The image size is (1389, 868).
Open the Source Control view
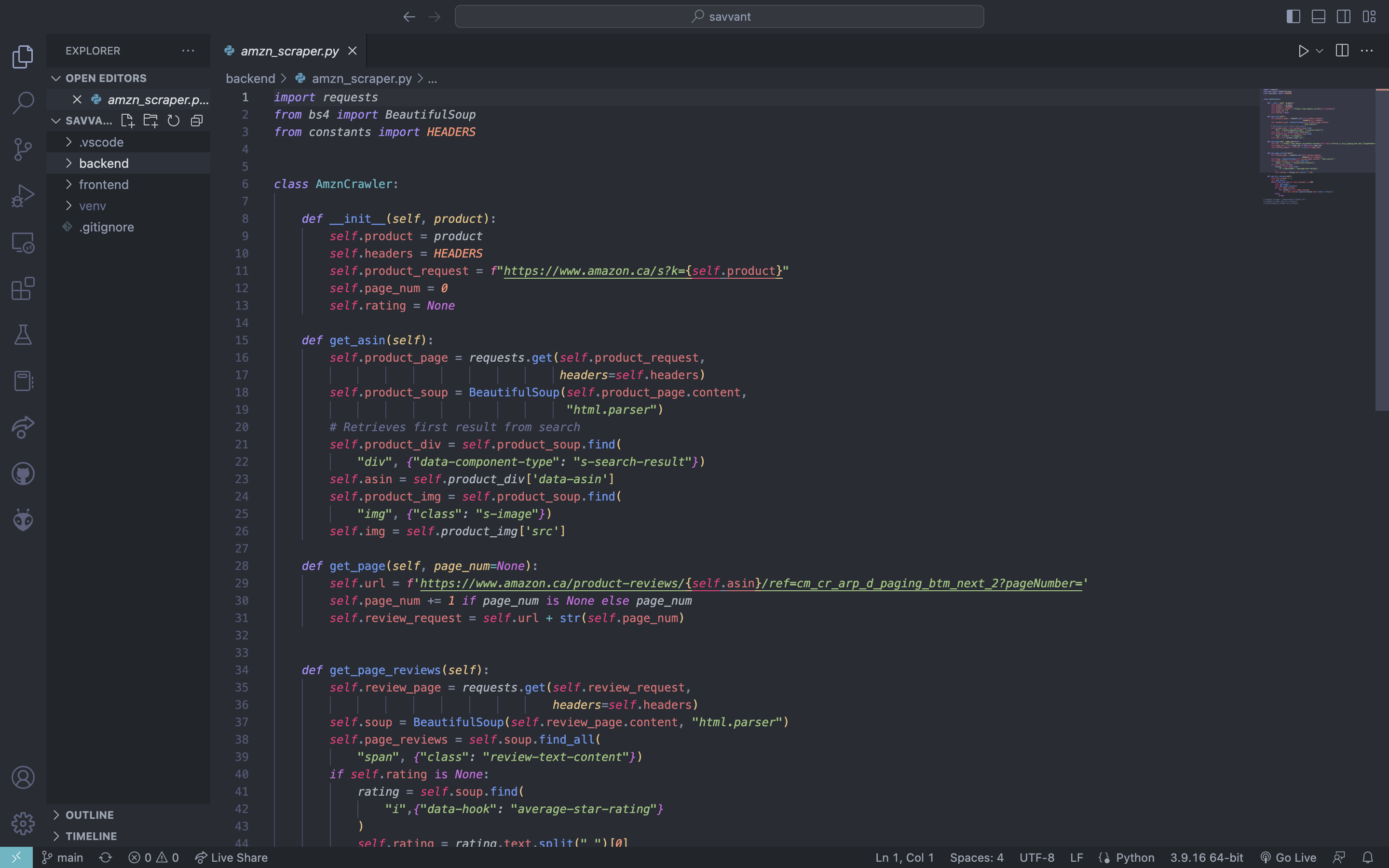pos(23,149)
